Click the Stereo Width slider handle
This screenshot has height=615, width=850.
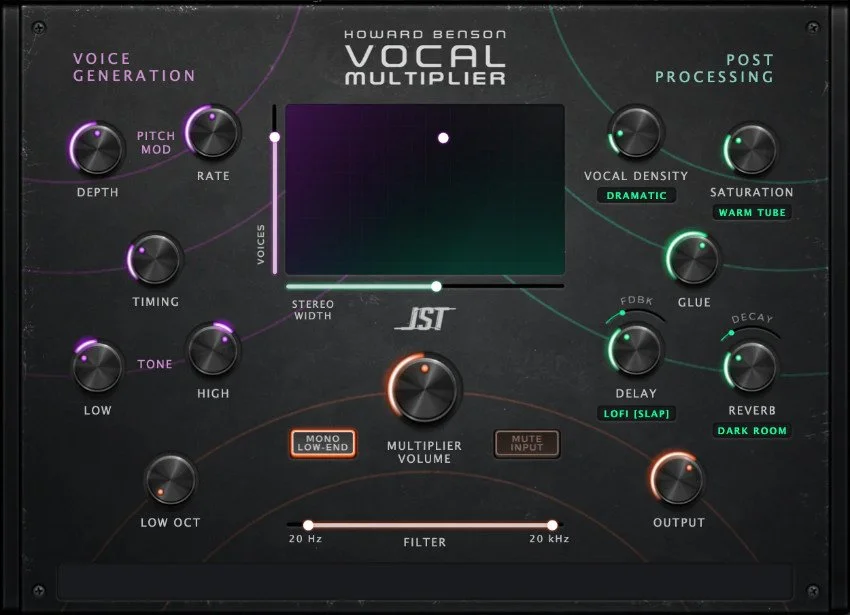click(x=436, y=286)
